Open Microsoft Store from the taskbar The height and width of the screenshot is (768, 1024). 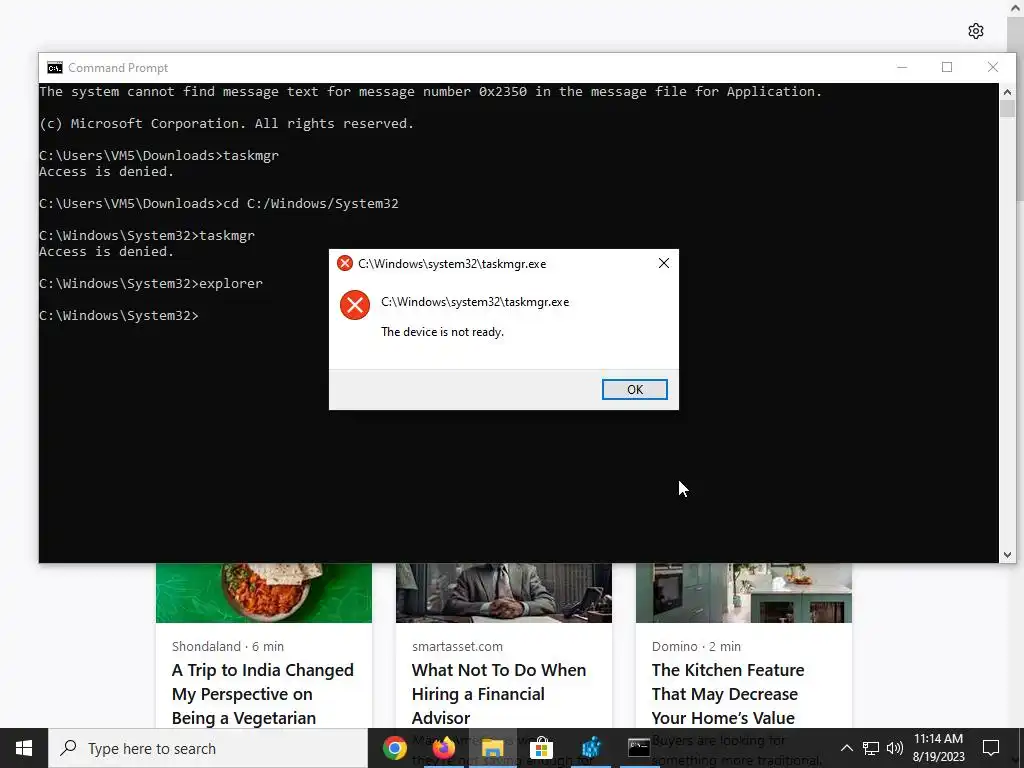(541, 748)
